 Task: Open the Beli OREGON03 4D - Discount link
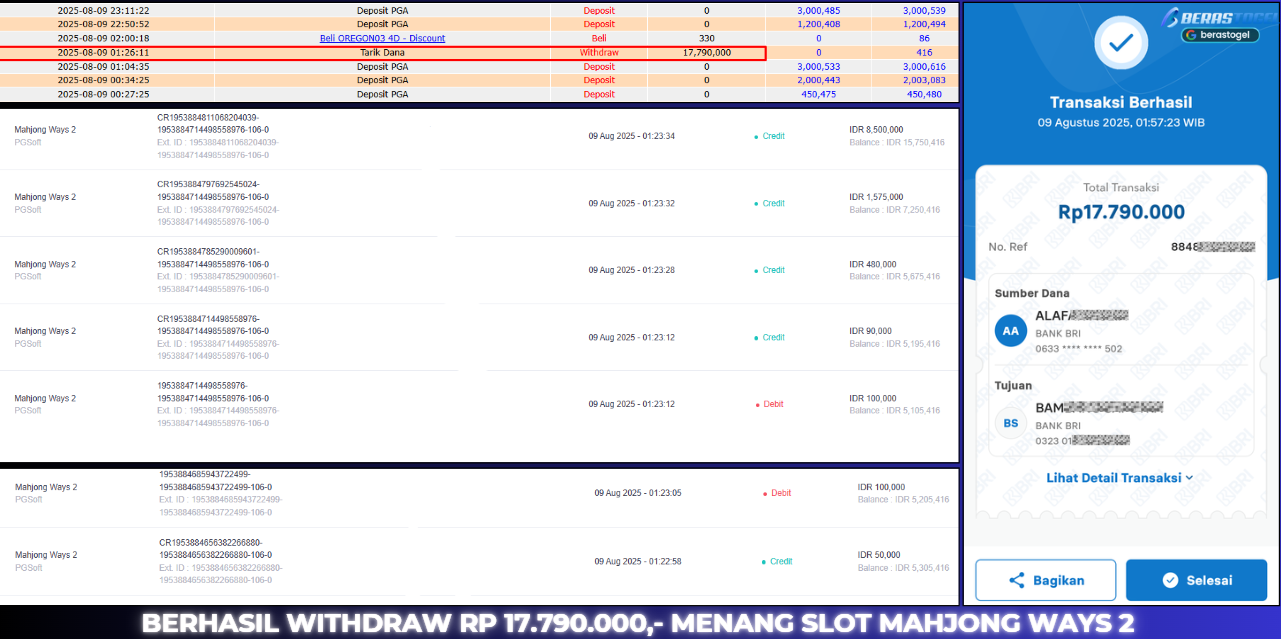pos(382,38)
